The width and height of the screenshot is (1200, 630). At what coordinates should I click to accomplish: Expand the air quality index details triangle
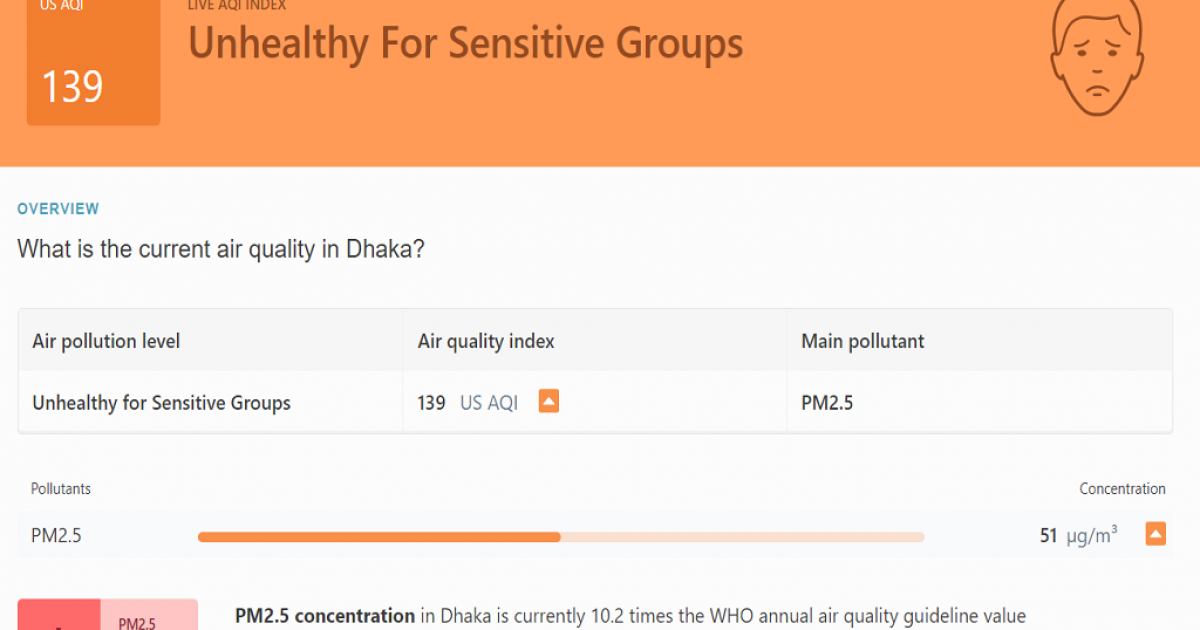[548, 400]
